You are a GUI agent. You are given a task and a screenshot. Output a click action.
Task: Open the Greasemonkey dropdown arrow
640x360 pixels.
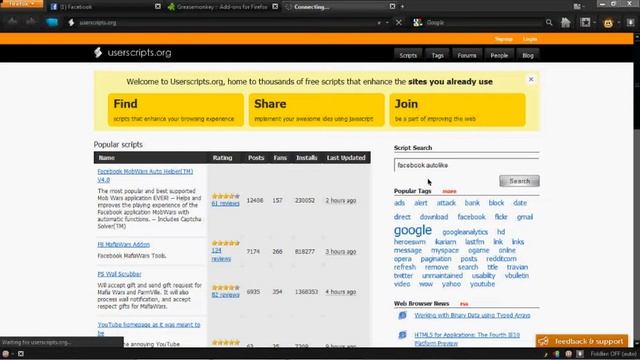pos(619,23)
